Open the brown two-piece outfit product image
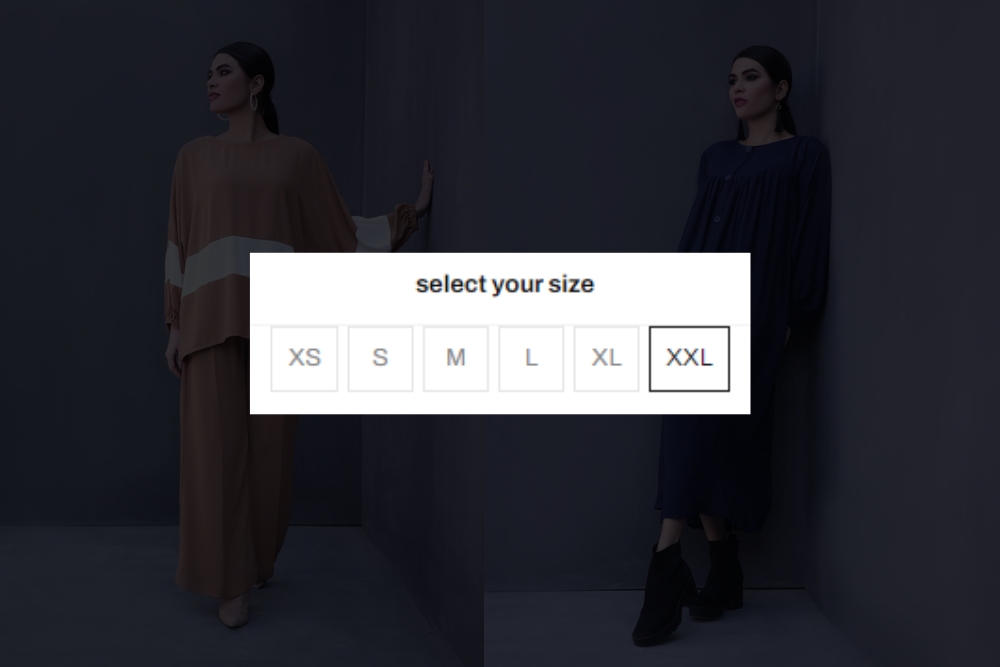This screenshot has height=667, width=1000. coord(242,334)
